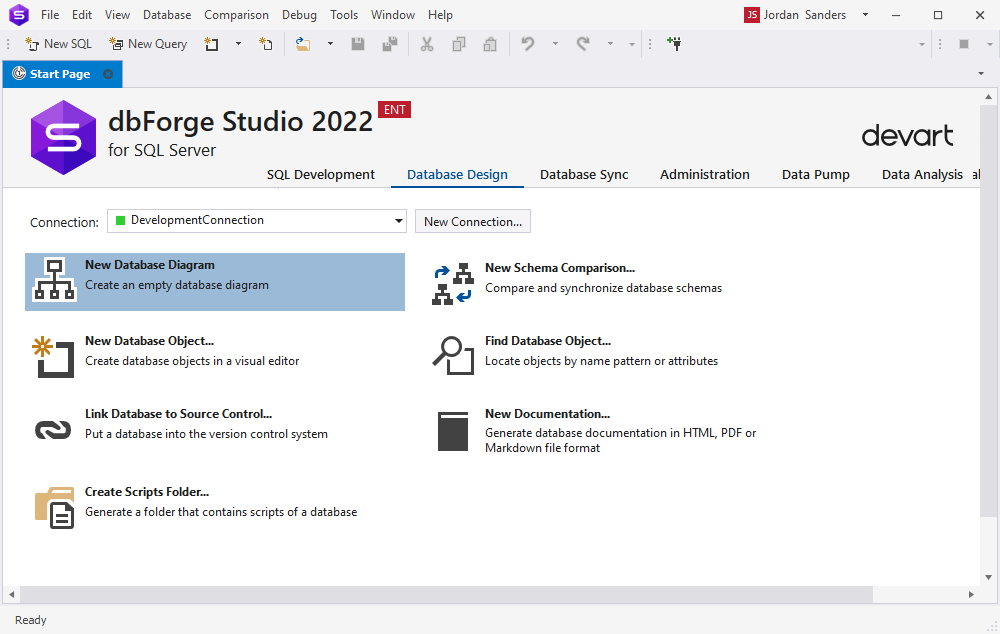Image resolution: width=1000 pixels, height=634 pixels.
Task: Click the Create Scripts Folder icon
Action: tap(55, 507)
